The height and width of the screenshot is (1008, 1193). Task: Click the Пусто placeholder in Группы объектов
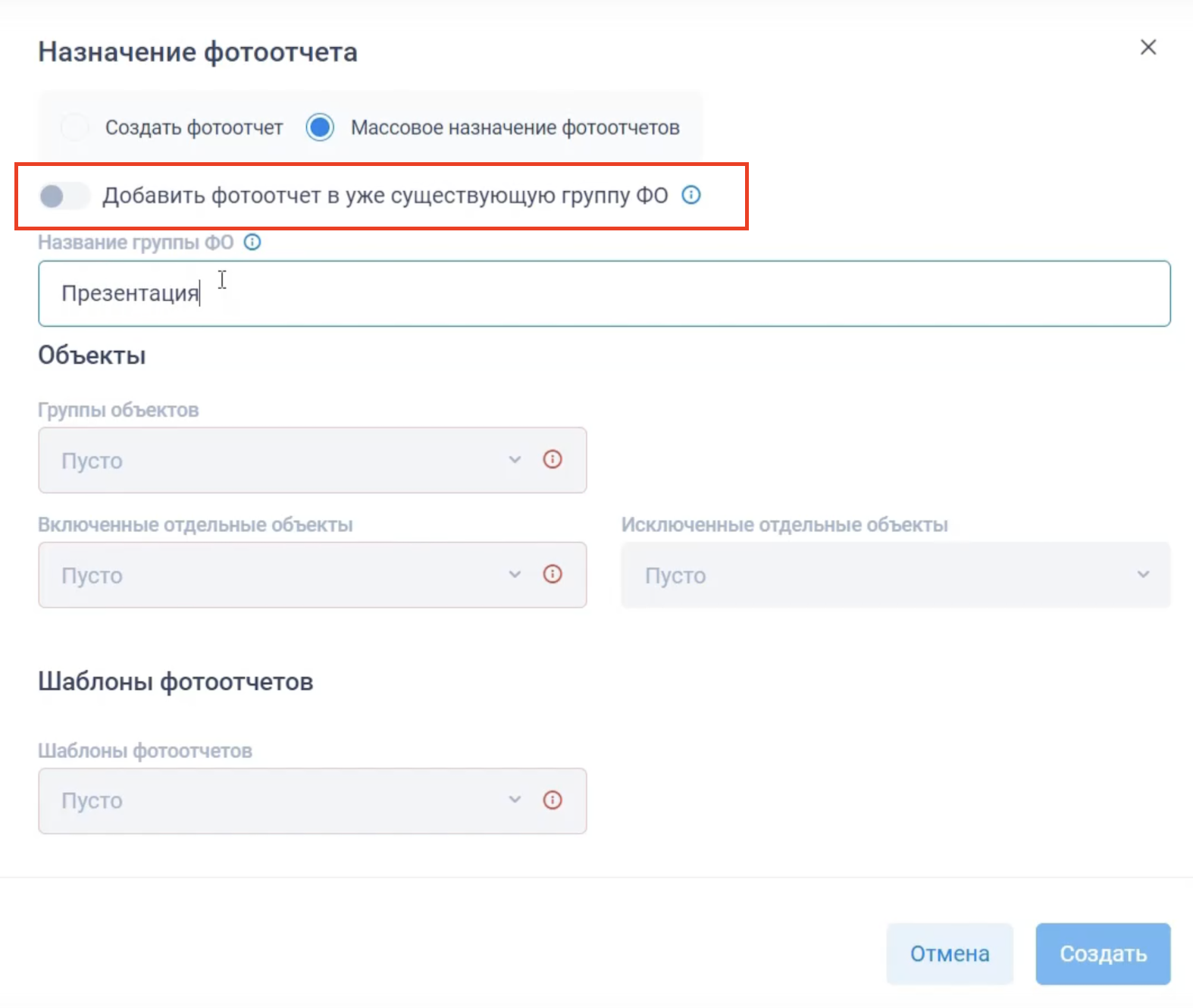tap(92, 461)
